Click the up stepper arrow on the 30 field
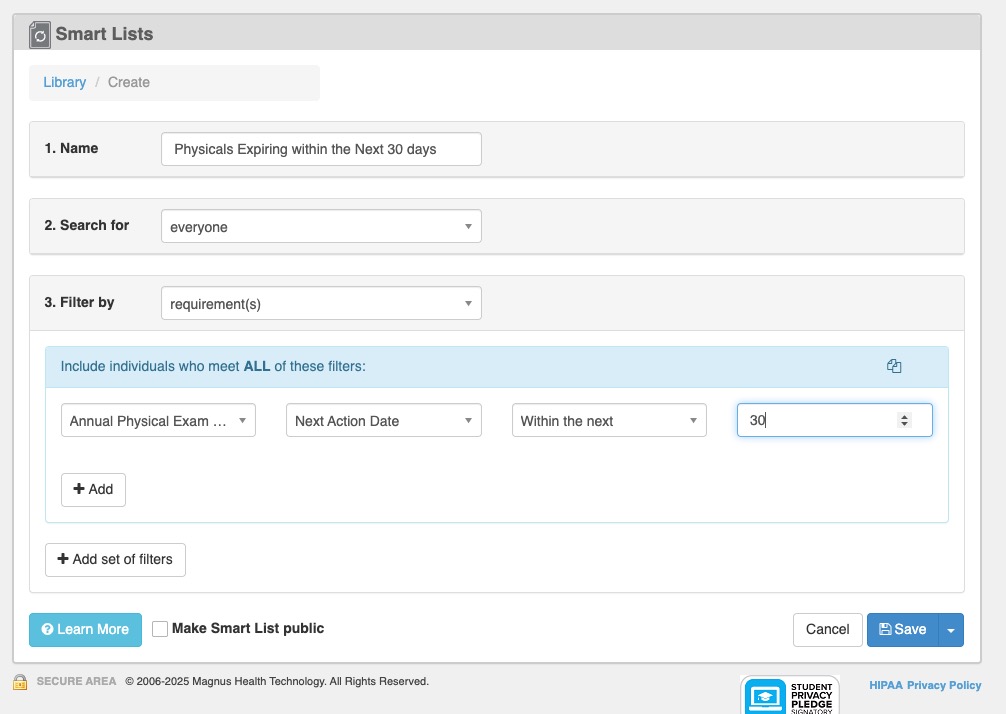Screen dimensions: 1006x714 click(905, 415)
